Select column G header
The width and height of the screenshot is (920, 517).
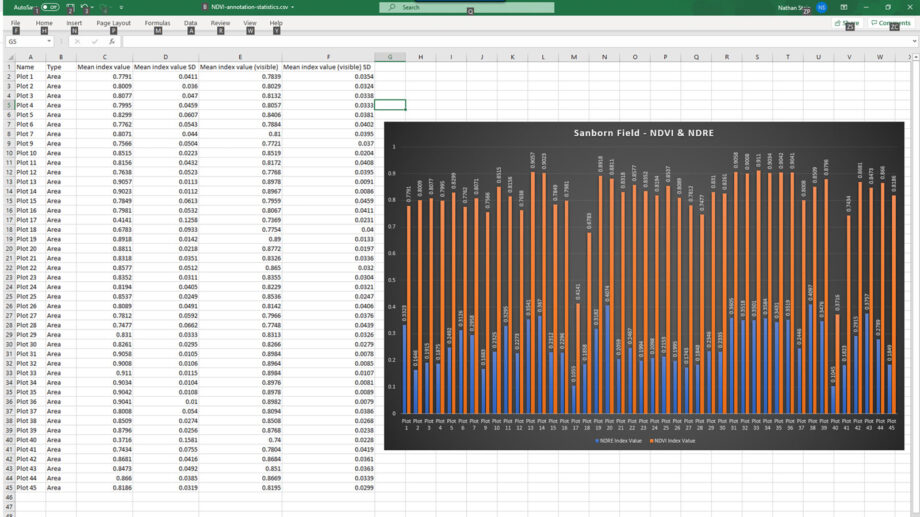coord(390,57)
